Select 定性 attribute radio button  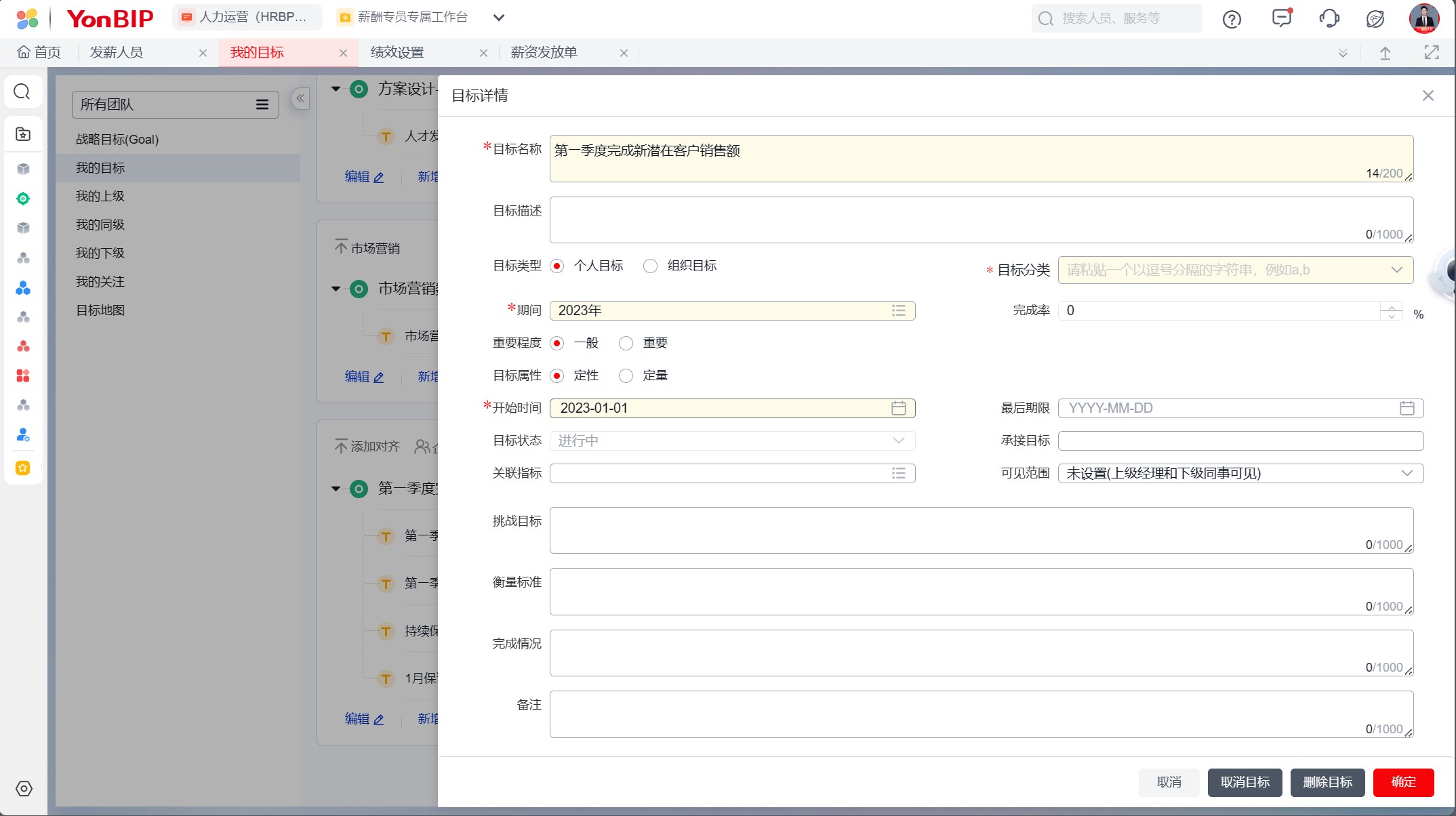tap(557, 375)
